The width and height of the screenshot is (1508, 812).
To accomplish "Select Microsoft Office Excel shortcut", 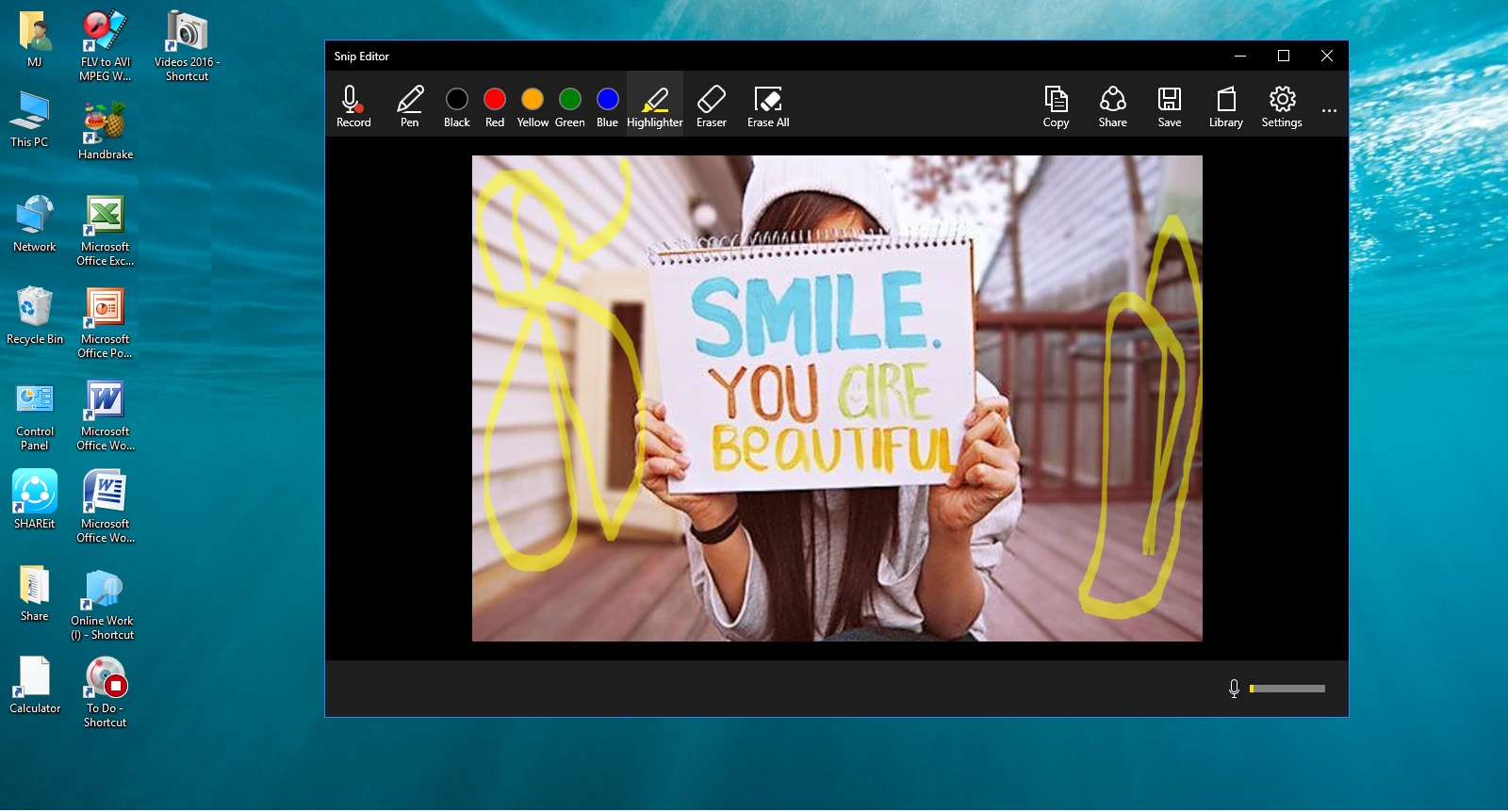I will [106, 231].
